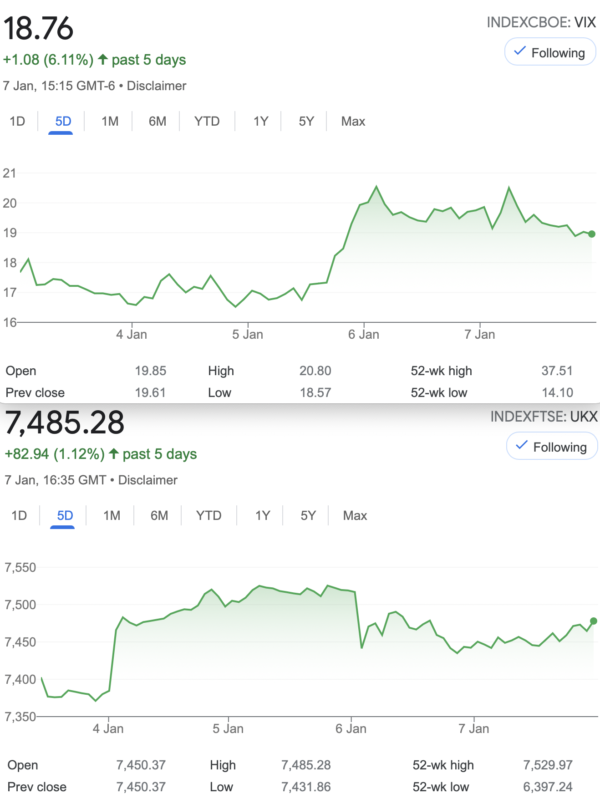Select YTD on the UKX chart
The width and height of the screenshot is (600, 794).
pos(209,515)
